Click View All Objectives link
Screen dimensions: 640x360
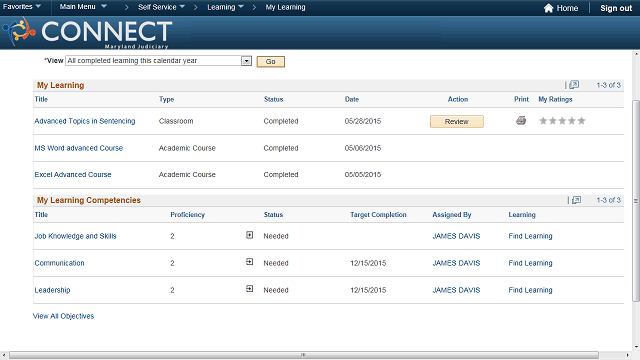[63, 316]
